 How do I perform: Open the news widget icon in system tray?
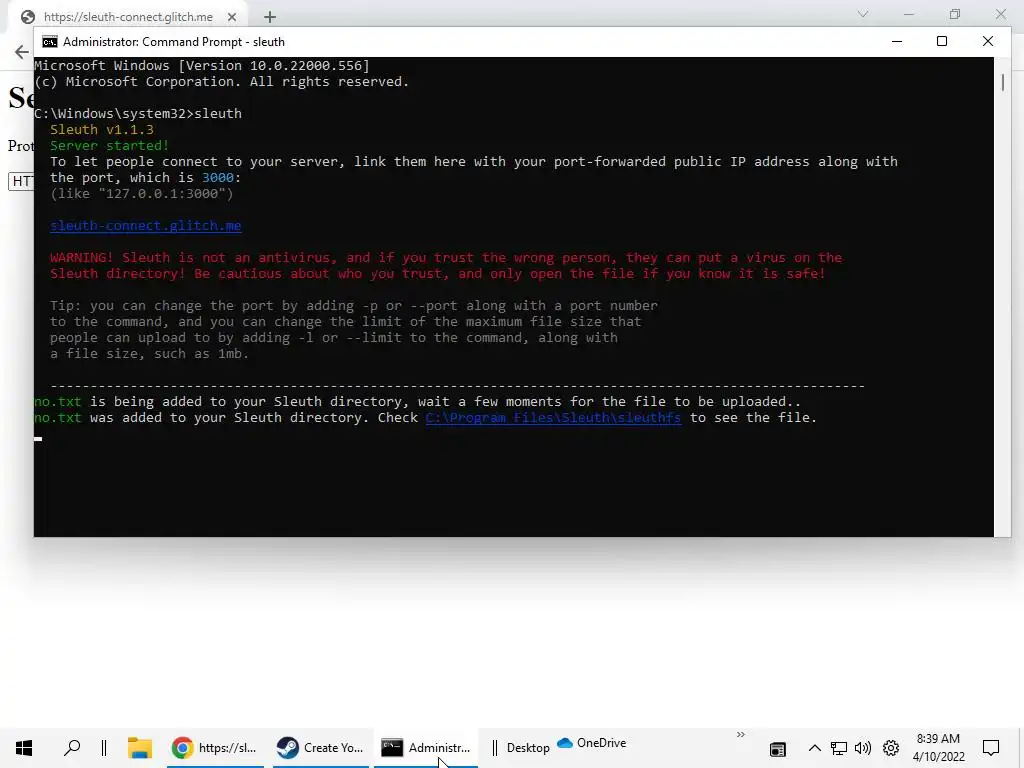pyautogui.click(x=777, y=748)
